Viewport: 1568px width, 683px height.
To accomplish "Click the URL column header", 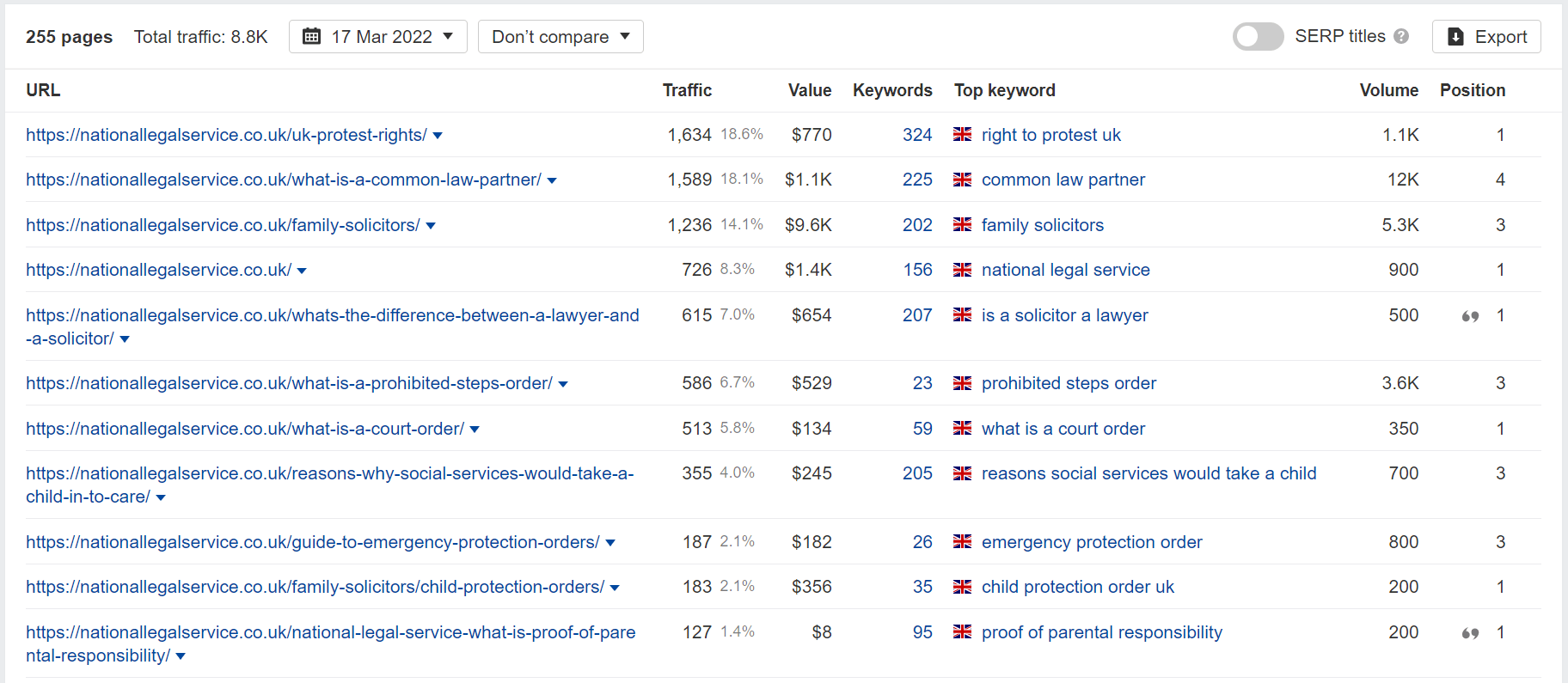I will tap(43, 90).
